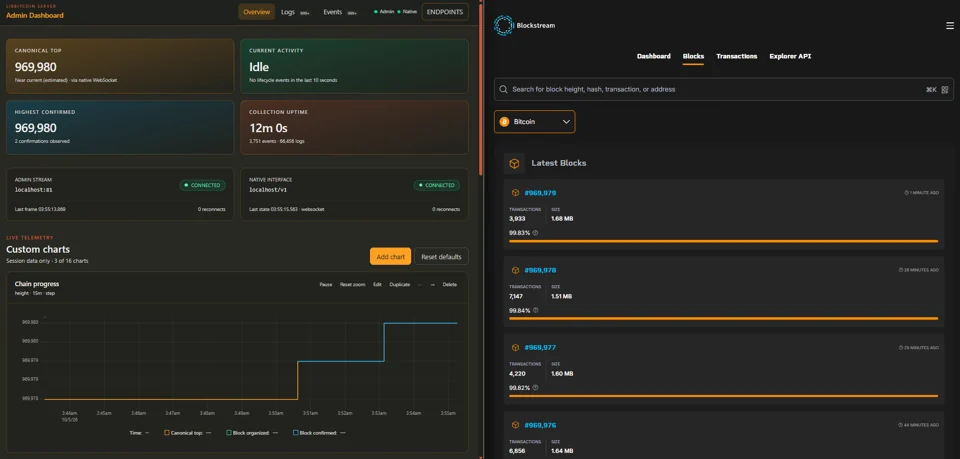Click Reset zoom on Chain progress
Image resolution: width=960 pixels, height=459 pixels.
pos(353,285)
